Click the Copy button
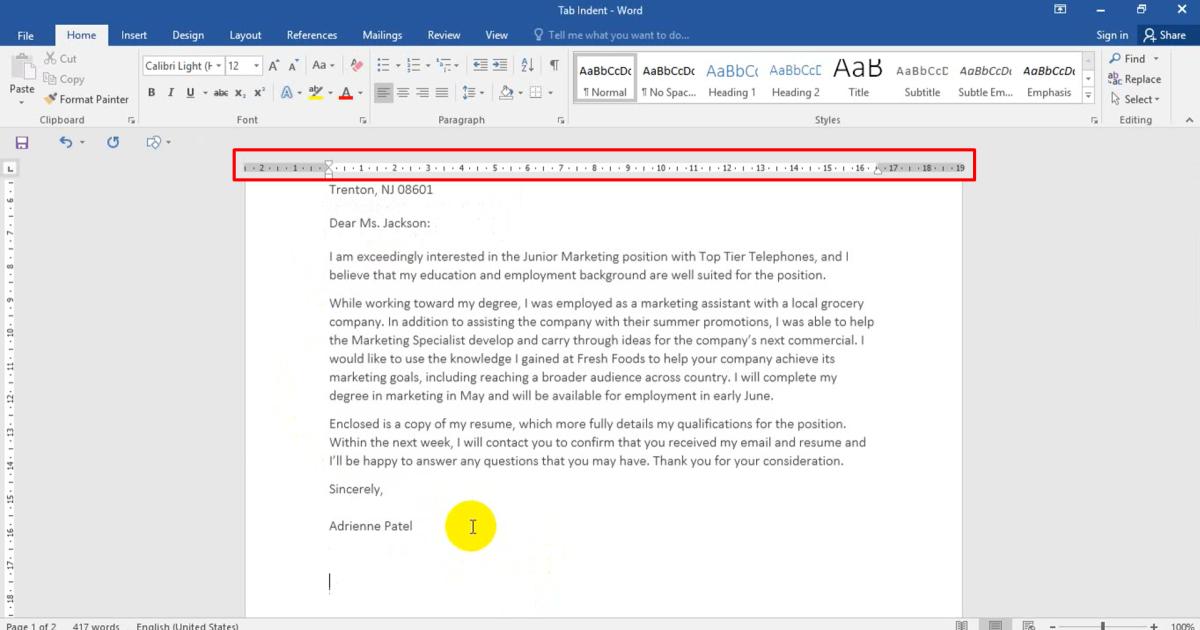Image resolution: width=1200 pixels, height=630 pixels. (x=64, y=79)
